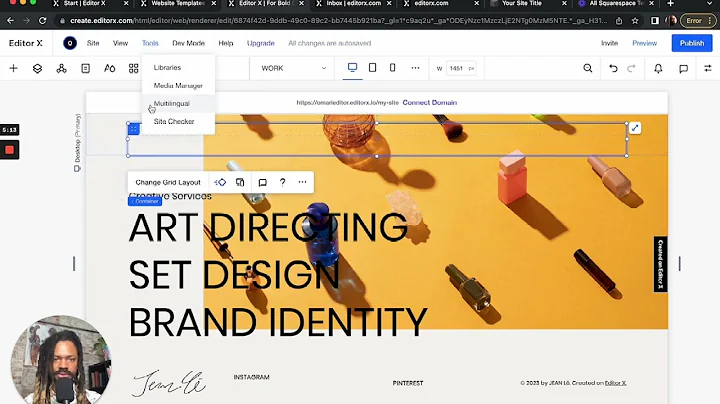Image resolution: width=720 pixels, height=404 pixels.
Task: Click the layout copy icon in floating toolbar
Action: click(x=240, y=182)
